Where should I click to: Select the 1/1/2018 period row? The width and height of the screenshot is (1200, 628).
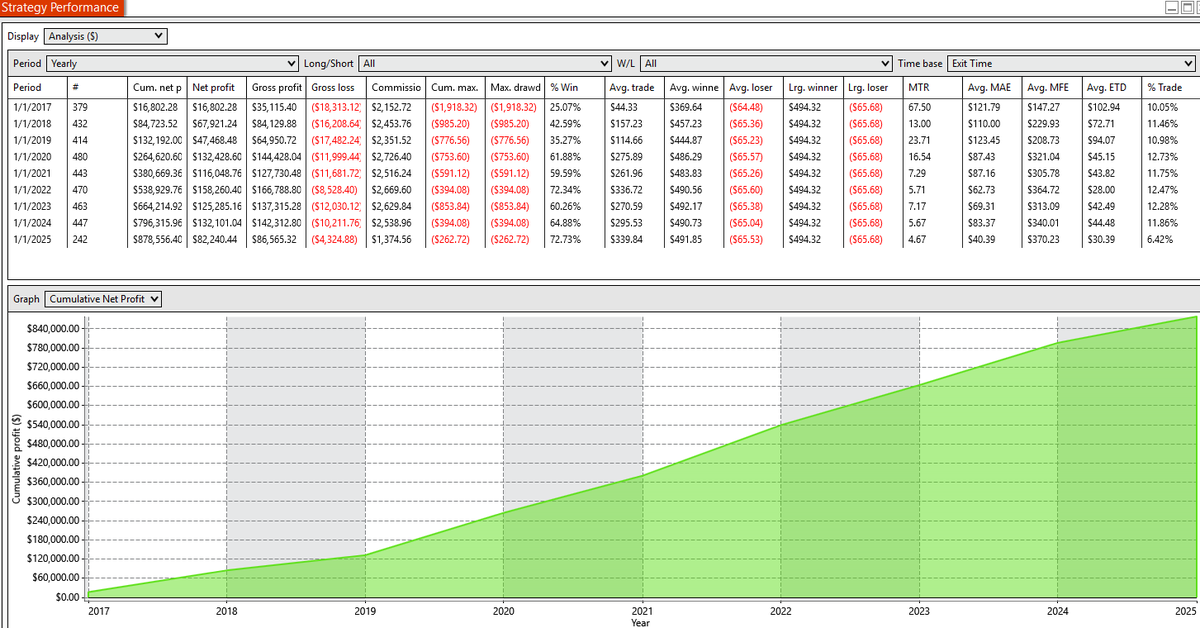tap(602, 123)
